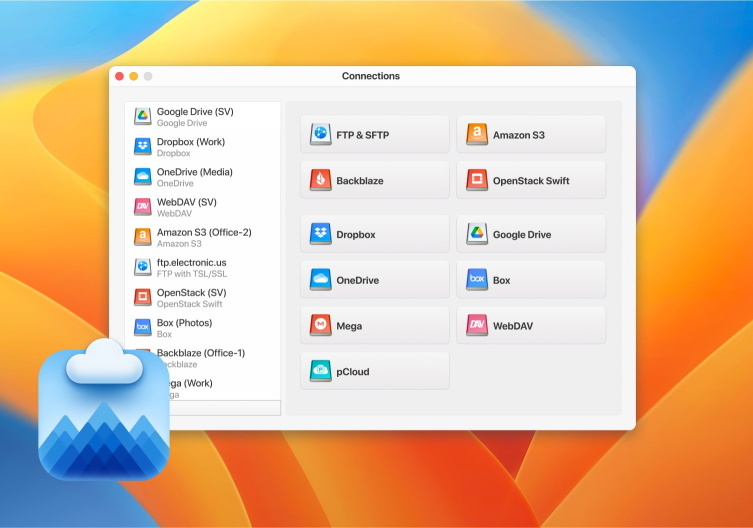The image size is (753, 528).
Task: Choose the Google Drive connection button
Action: (531, 234)
